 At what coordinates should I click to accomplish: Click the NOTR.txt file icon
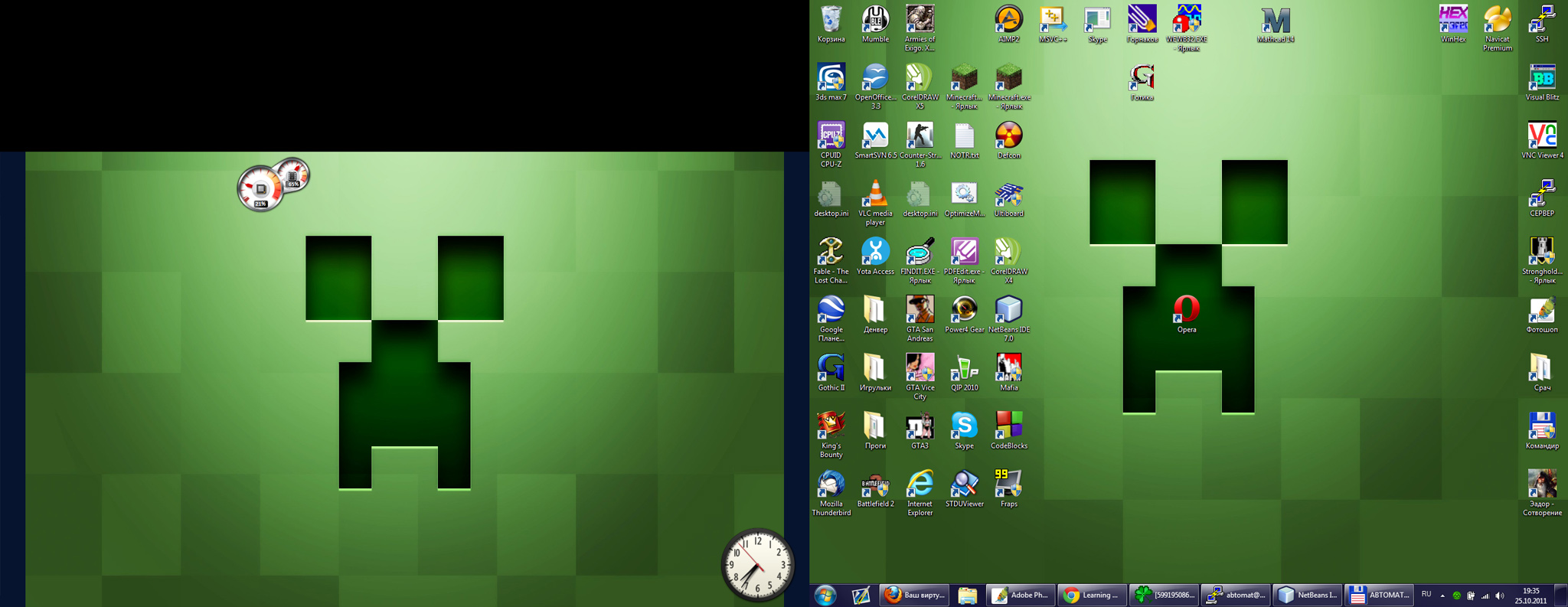[964, 136]
